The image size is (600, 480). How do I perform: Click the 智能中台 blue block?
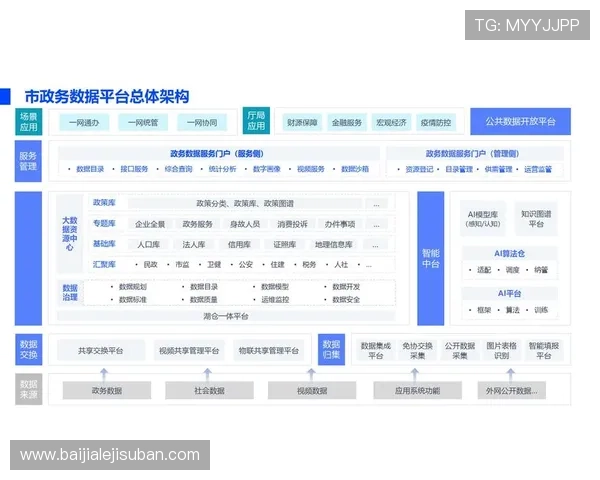coord(430,258)
